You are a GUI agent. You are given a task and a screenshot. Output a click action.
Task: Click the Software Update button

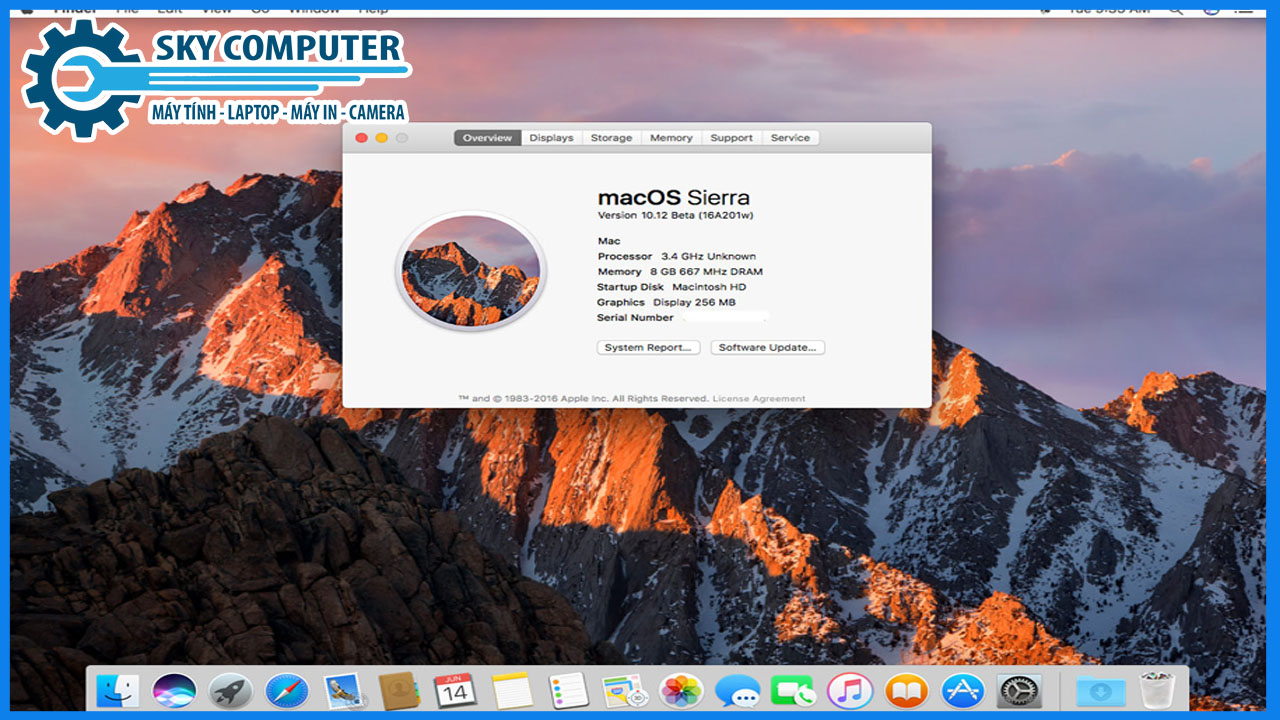click(767, 348)
